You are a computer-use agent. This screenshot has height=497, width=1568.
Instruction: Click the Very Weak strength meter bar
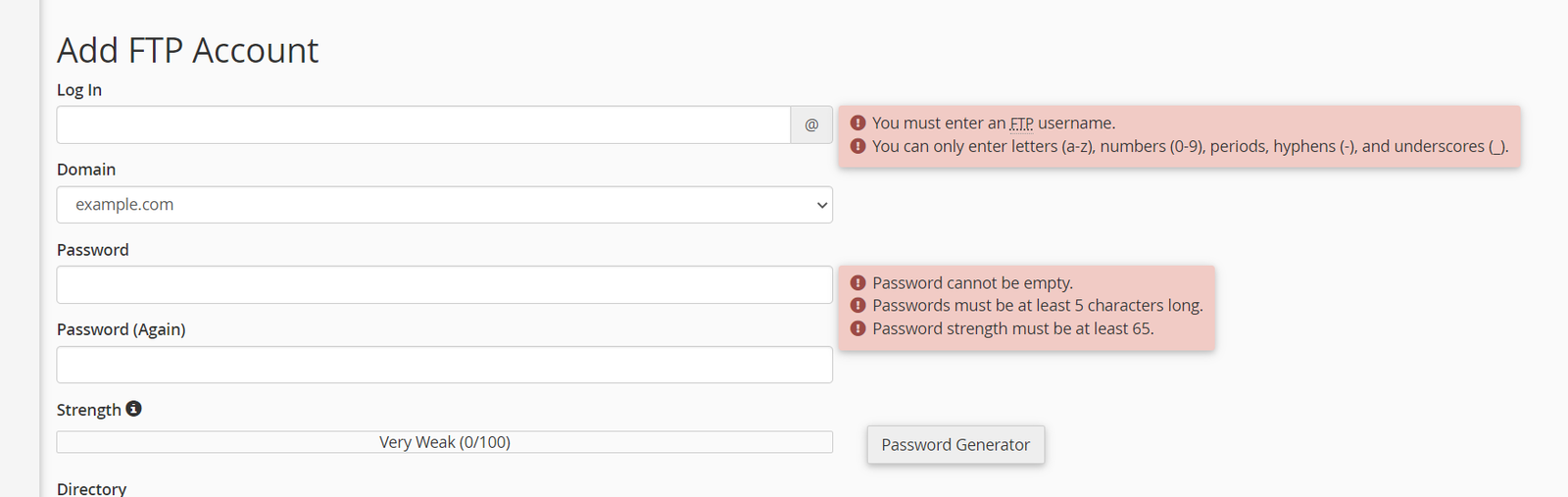tap(445, 442)
